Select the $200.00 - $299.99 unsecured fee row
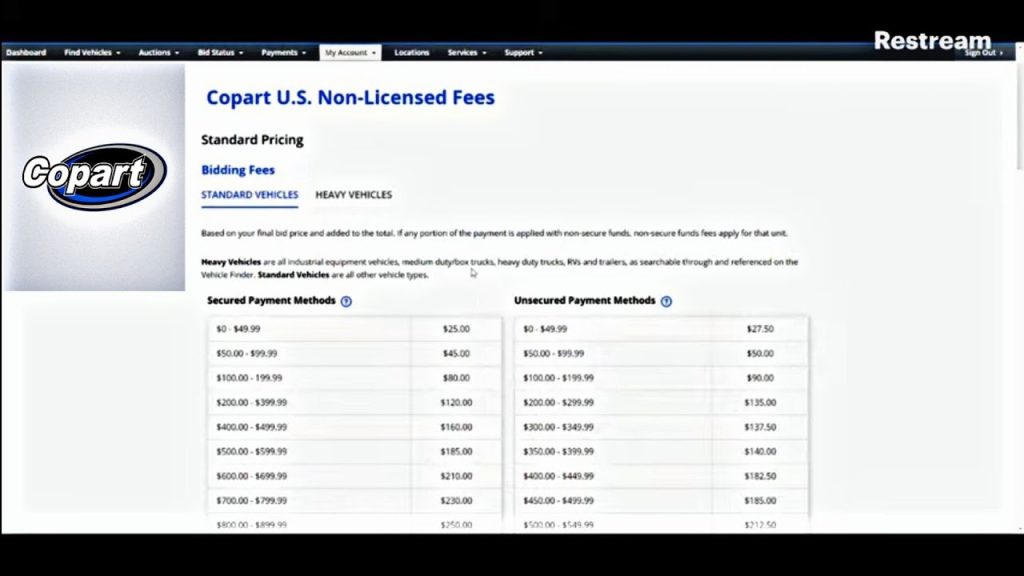 coord(660,402)
